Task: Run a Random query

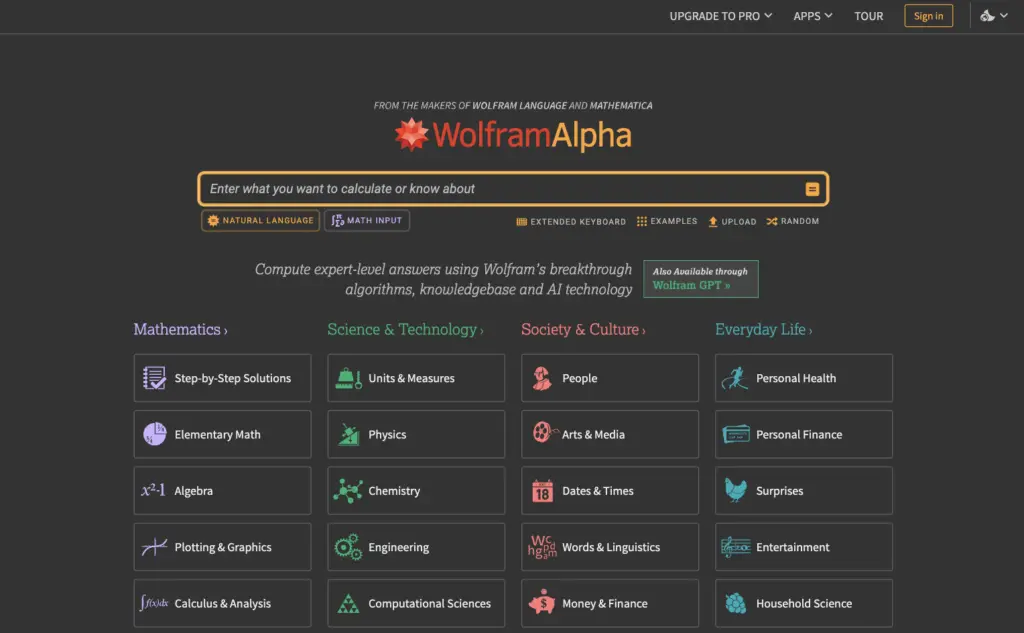Action: 793,221
